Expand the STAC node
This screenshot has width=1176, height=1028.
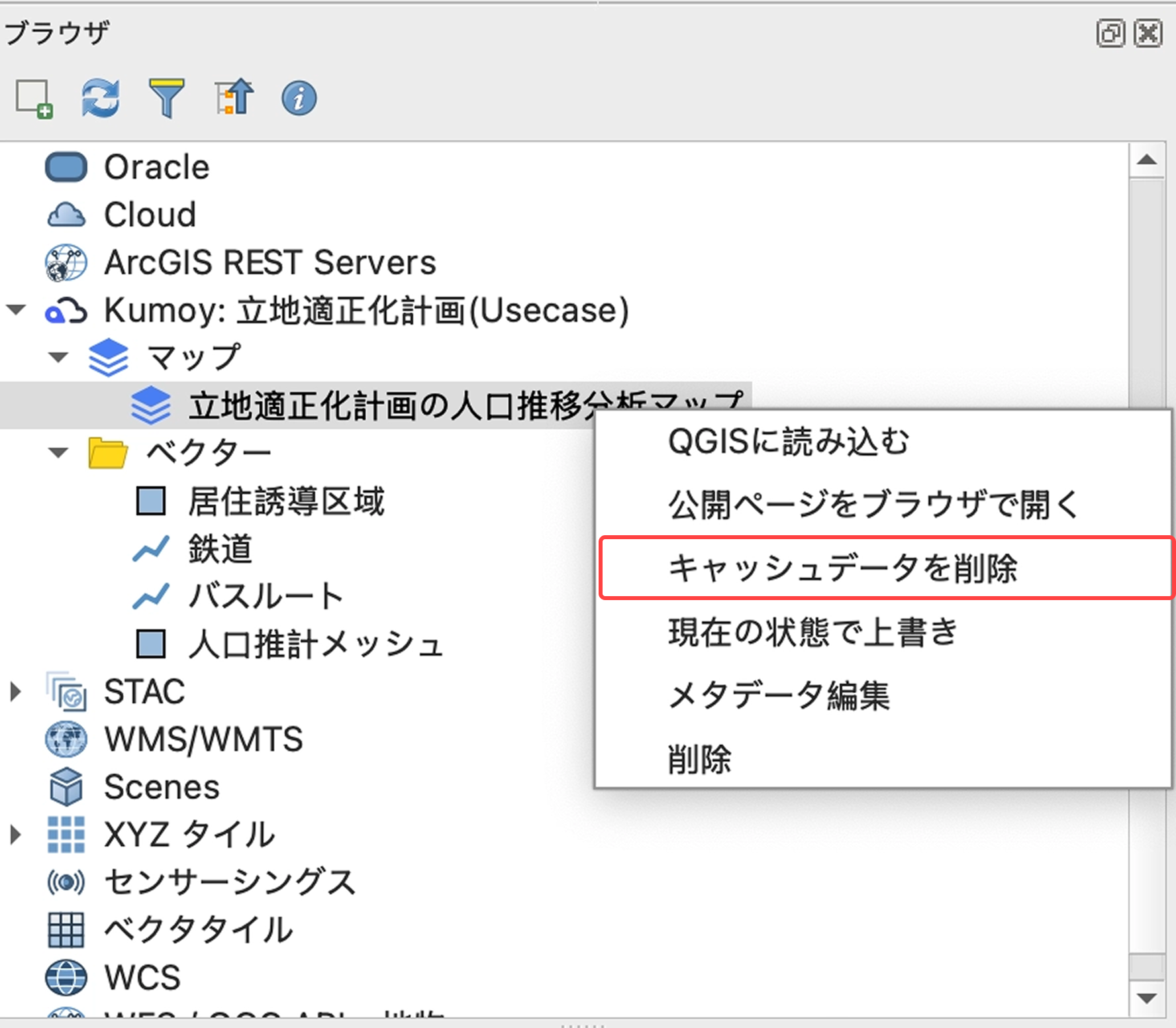[x=15, y=692]
